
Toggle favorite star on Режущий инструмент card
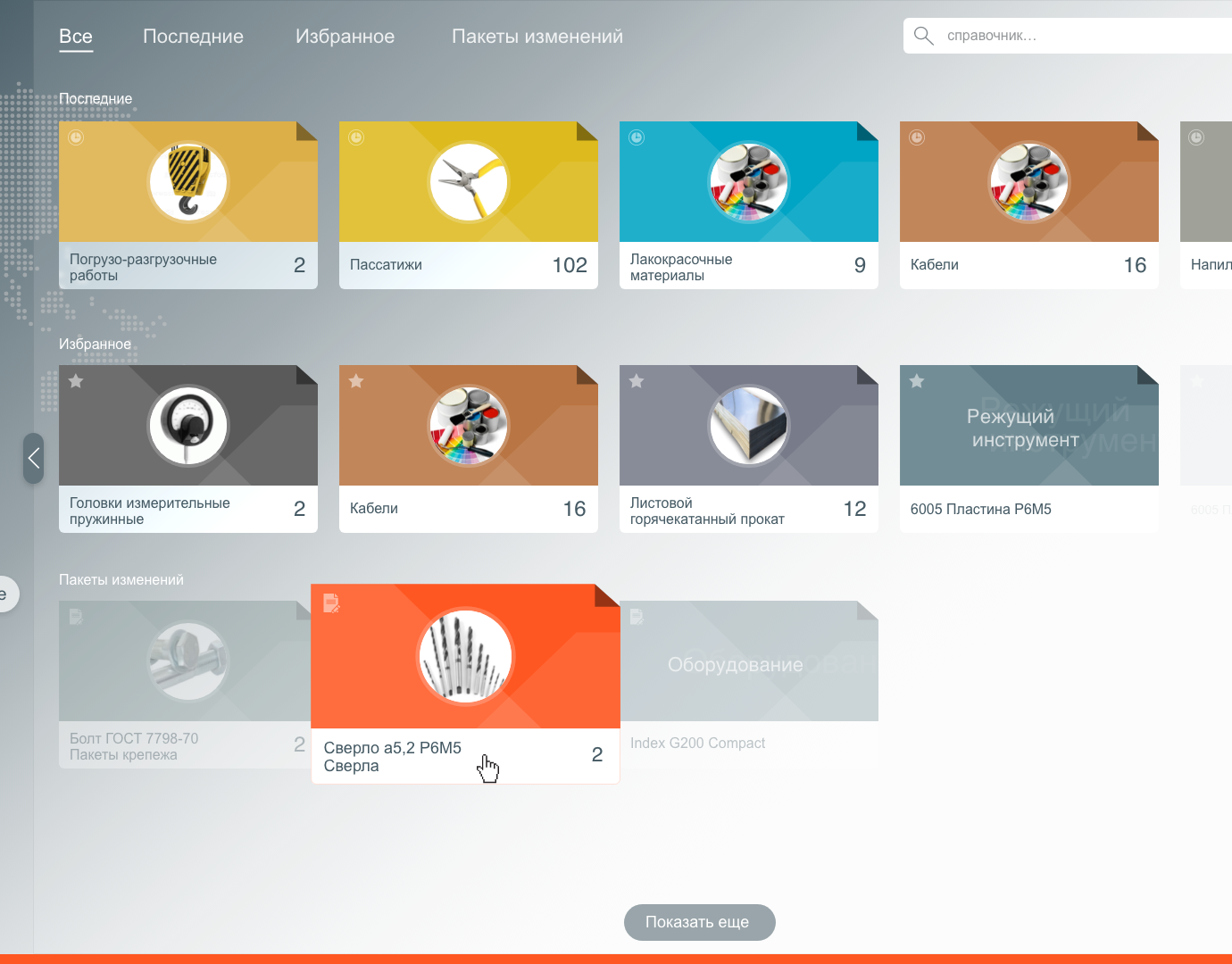(917, 381)
